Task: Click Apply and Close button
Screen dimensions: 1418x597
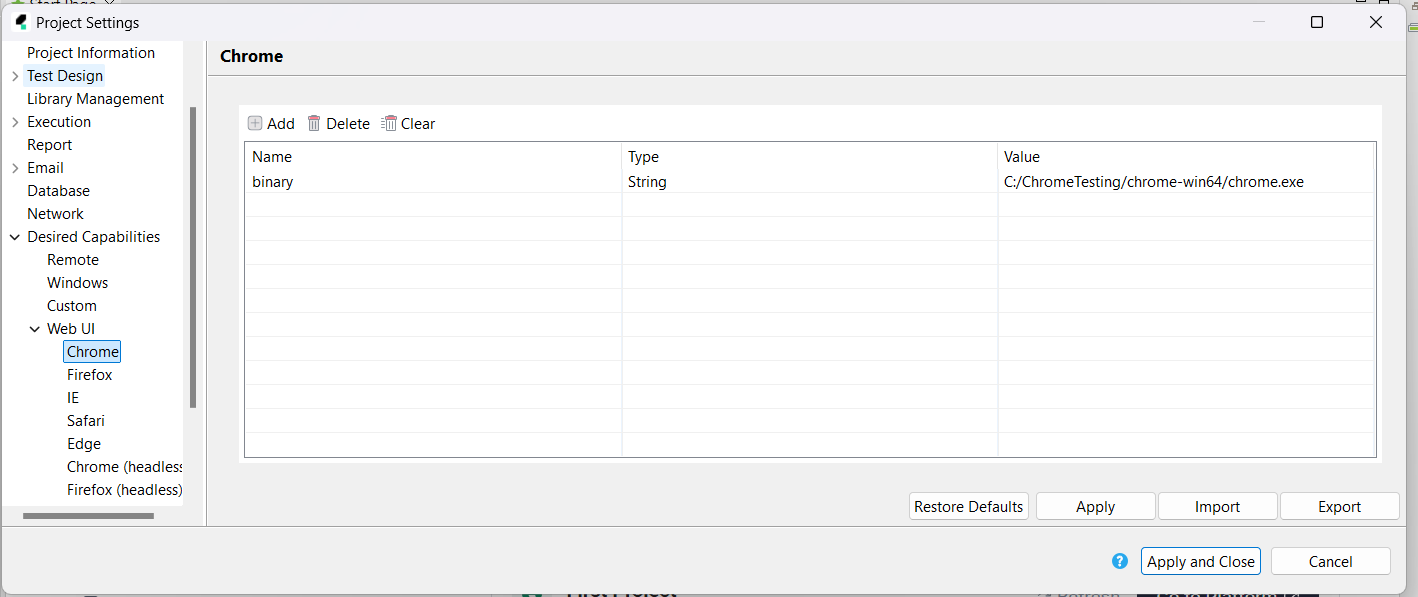Action: tap(1200, 561)
